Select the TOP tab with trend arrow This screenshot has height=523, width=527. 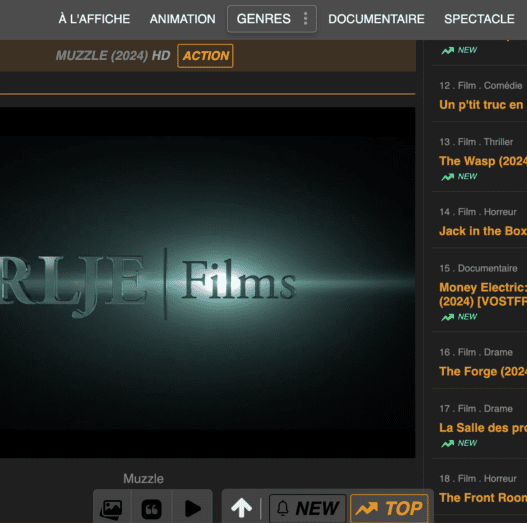(x=389, y=508)
